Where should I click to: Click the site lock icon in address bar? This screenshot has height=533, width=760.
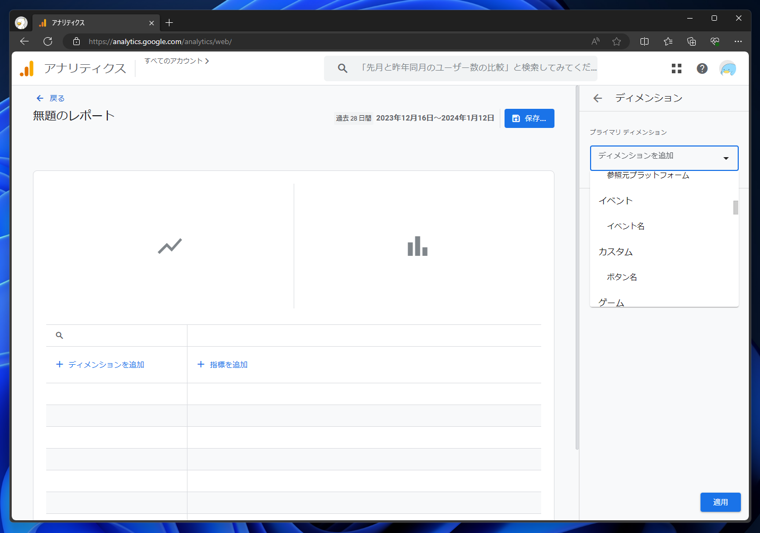(76, 42)
